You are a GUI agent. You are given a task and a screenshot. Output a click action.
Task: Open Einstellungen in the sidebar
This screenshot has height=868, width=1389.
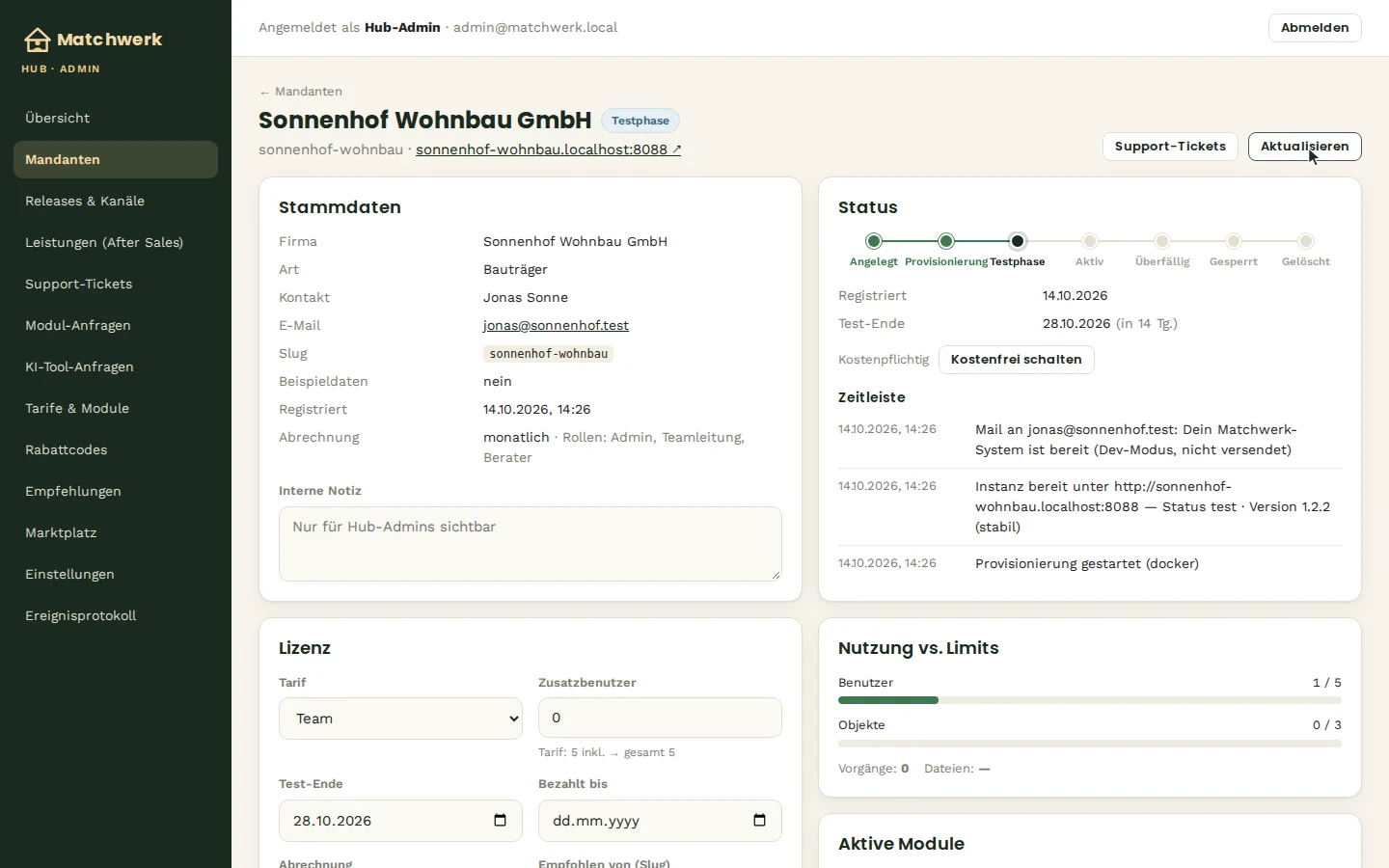point(116,574)
